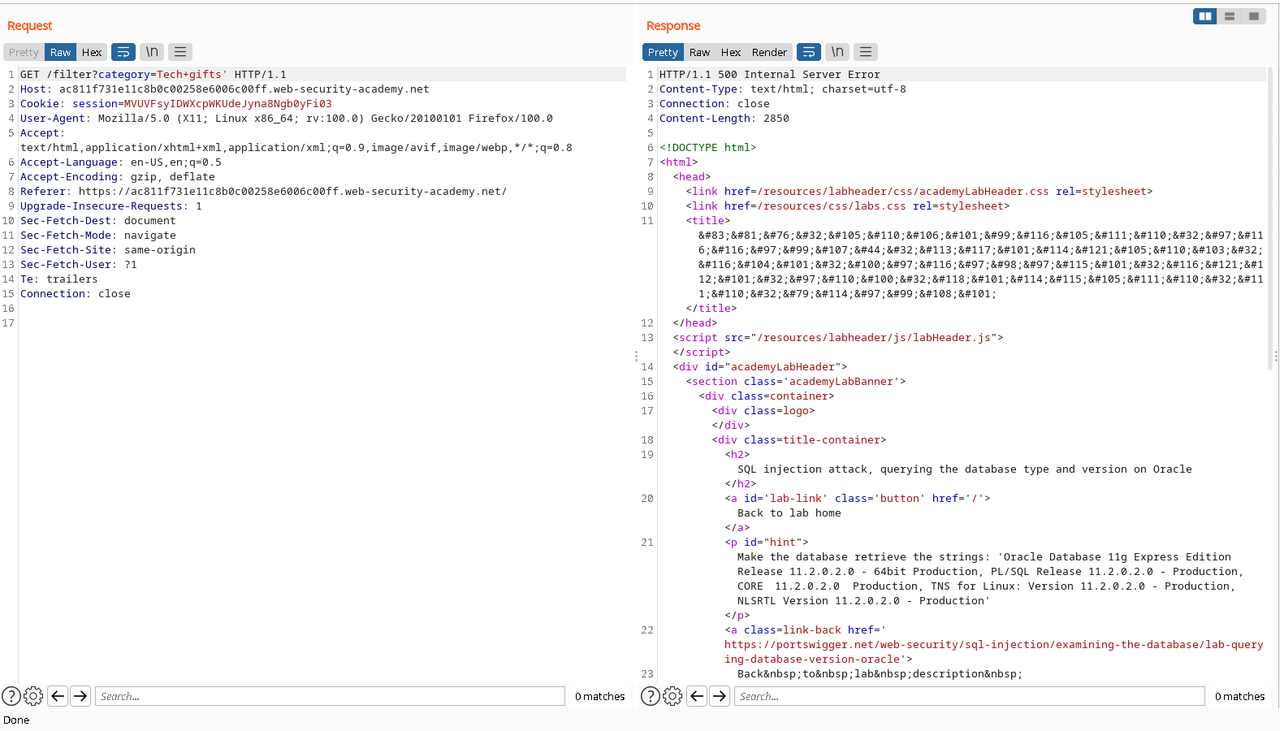
Task: Show non-printable characters in the Response
Action: pos(836,51)
